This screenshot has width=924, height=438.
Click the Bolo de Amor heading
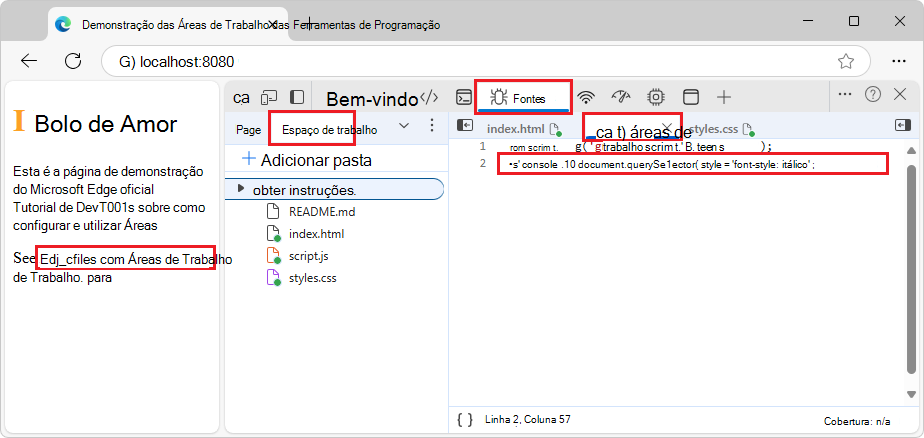click(105, 124)
